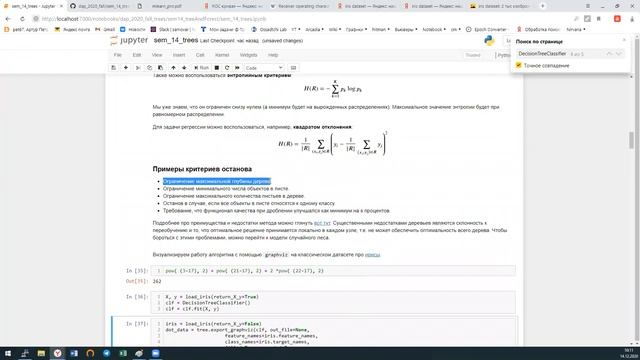
Task: Open the Edit menu in Jupyter
Action: pyautogui.click(x=137, y=55)
